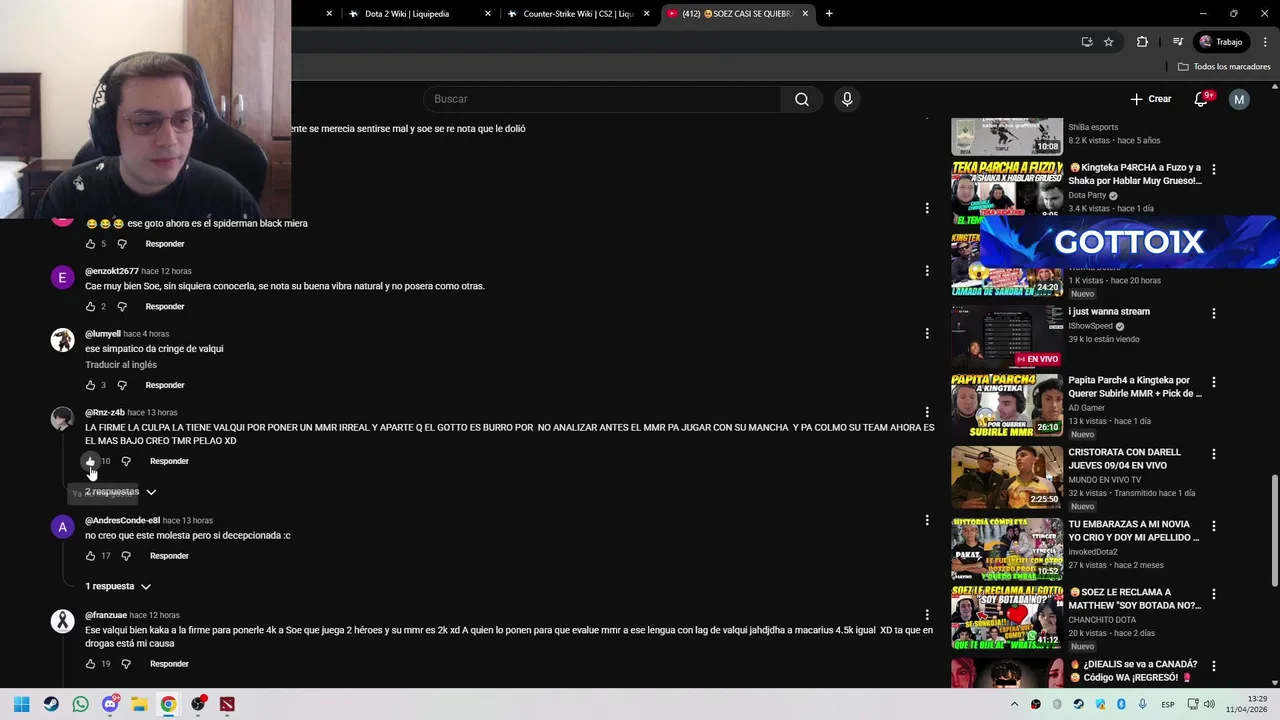The height and width of the screenshot is (720, 1280).
Task: Close the Dota 2 Wiki tab
Action: [488, 14]
